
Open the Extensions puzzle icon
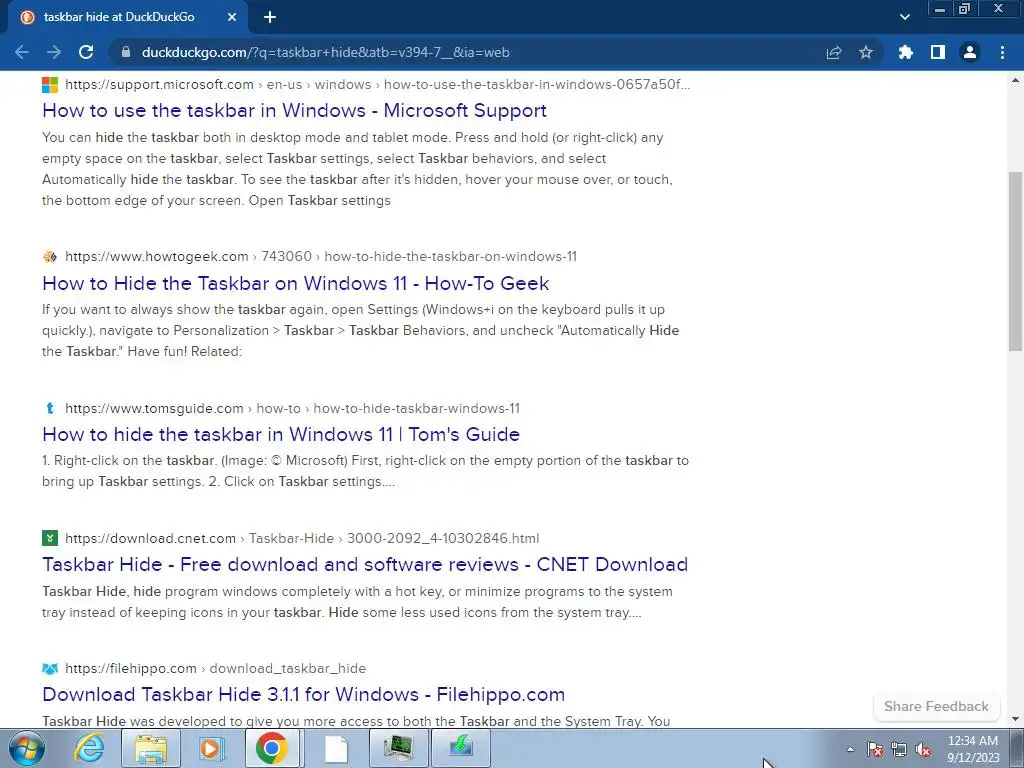[x=905, y=52]
